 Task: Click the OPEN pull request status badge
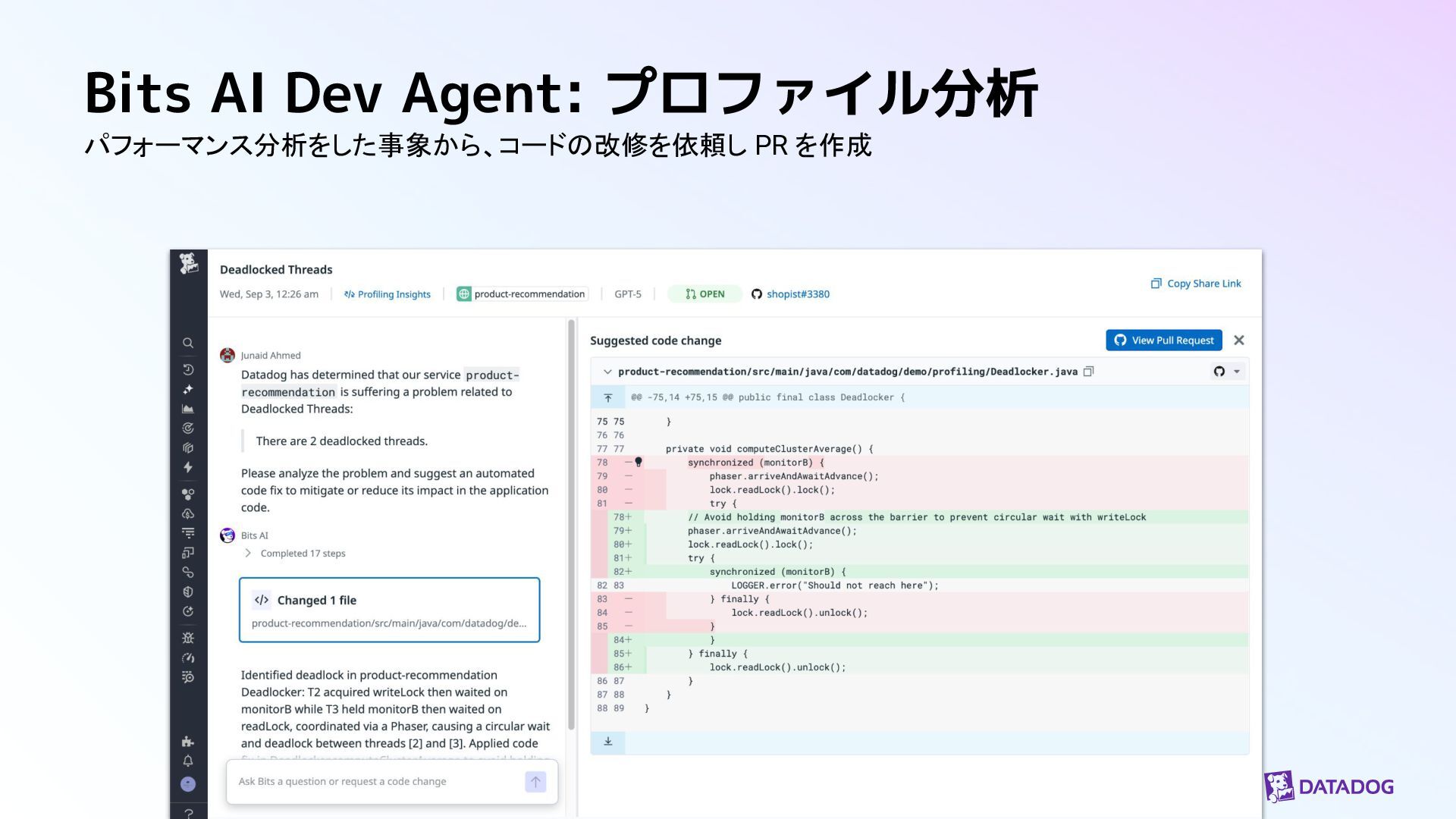click(704, 294)
